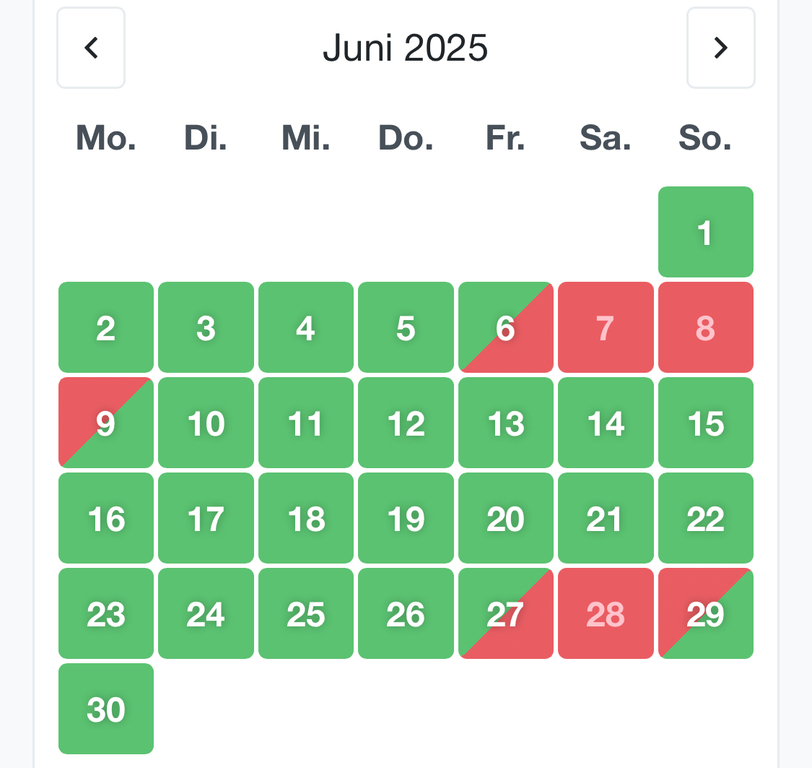
Task: Click the booked day 28
Action: pos(605,613)
